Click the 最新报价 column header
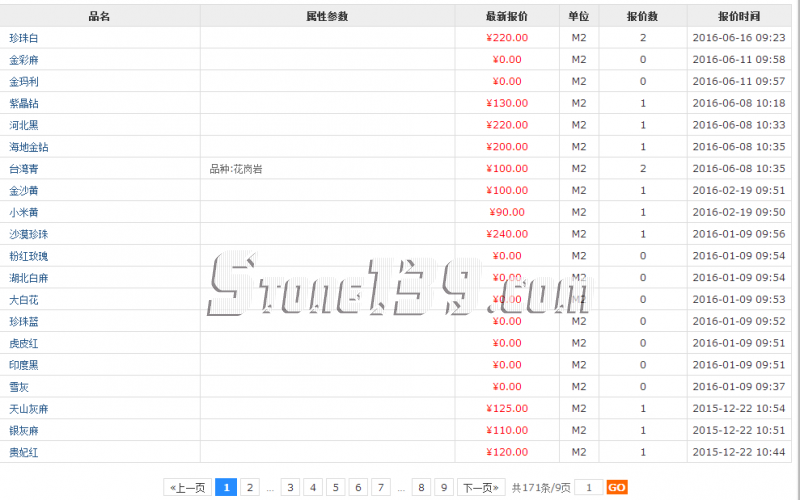 pos(507,16)
